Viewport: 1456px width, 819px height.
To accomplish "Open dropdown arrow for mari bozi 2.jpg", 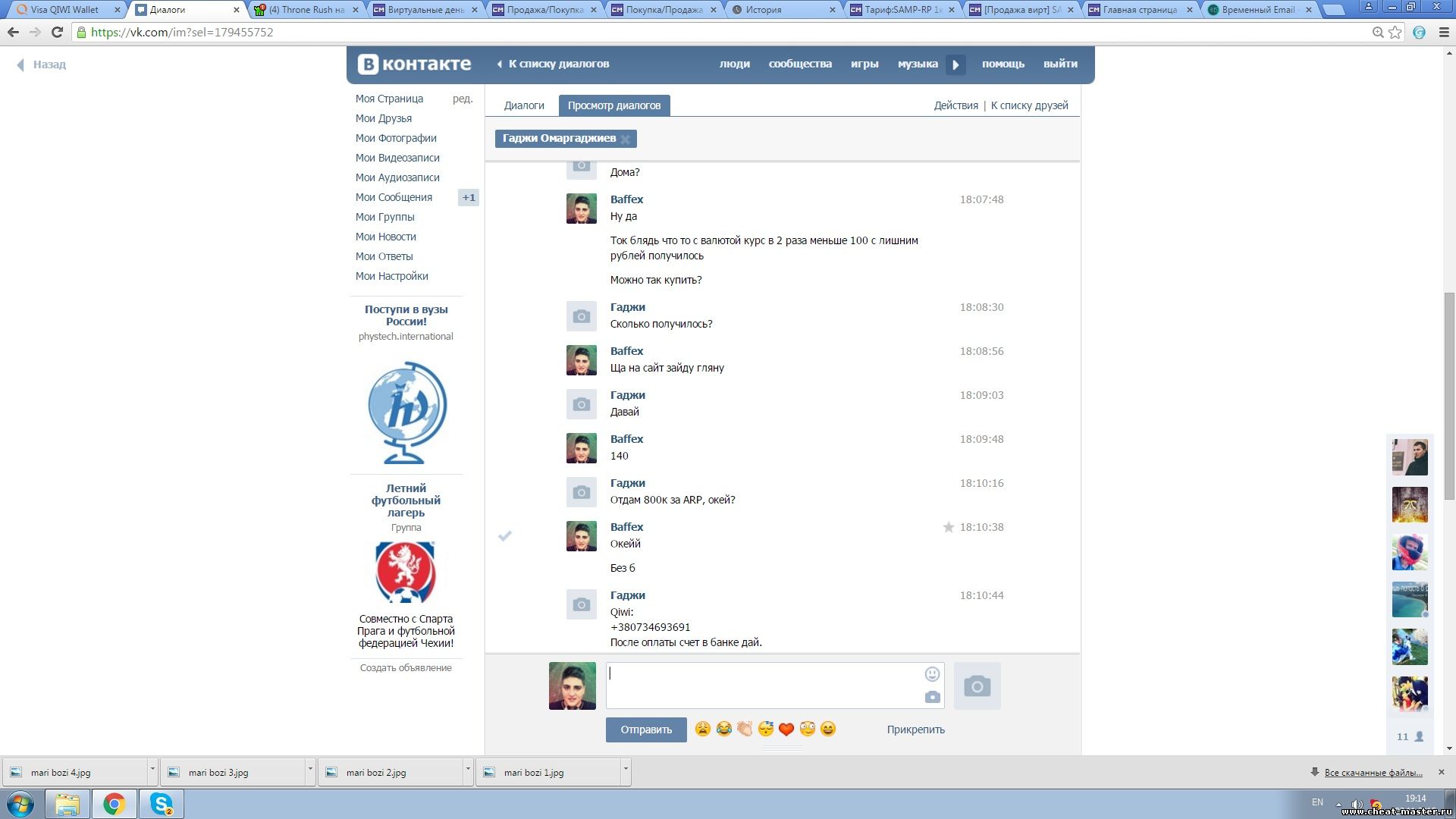I will click(x=468, y=770).
